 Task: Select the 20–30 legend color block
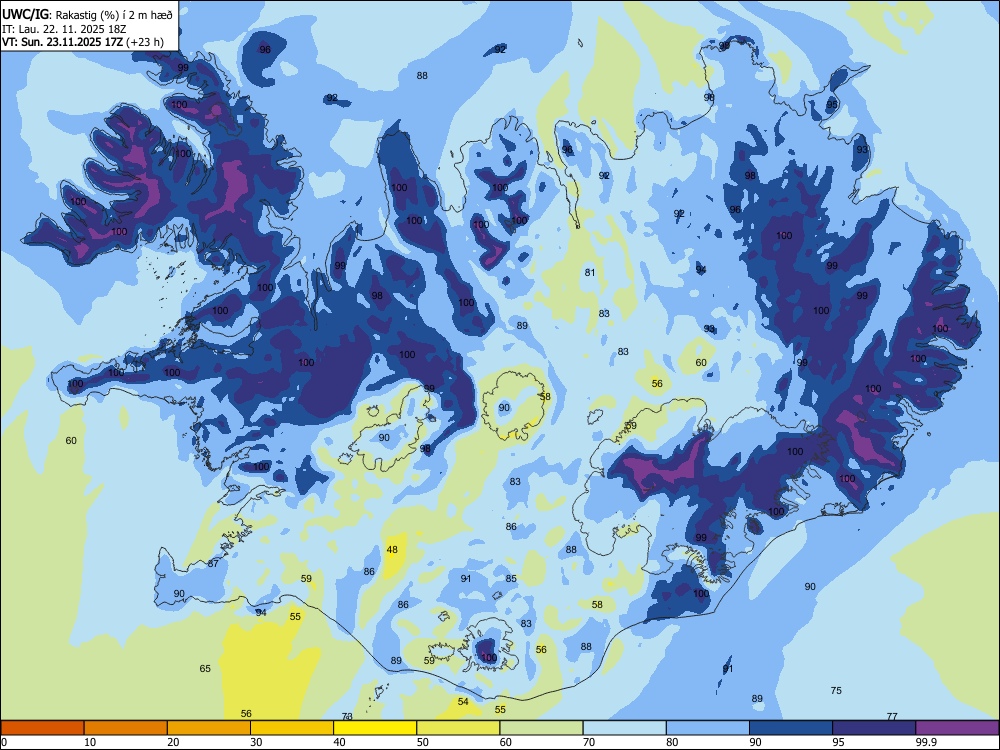click(209, 728)
